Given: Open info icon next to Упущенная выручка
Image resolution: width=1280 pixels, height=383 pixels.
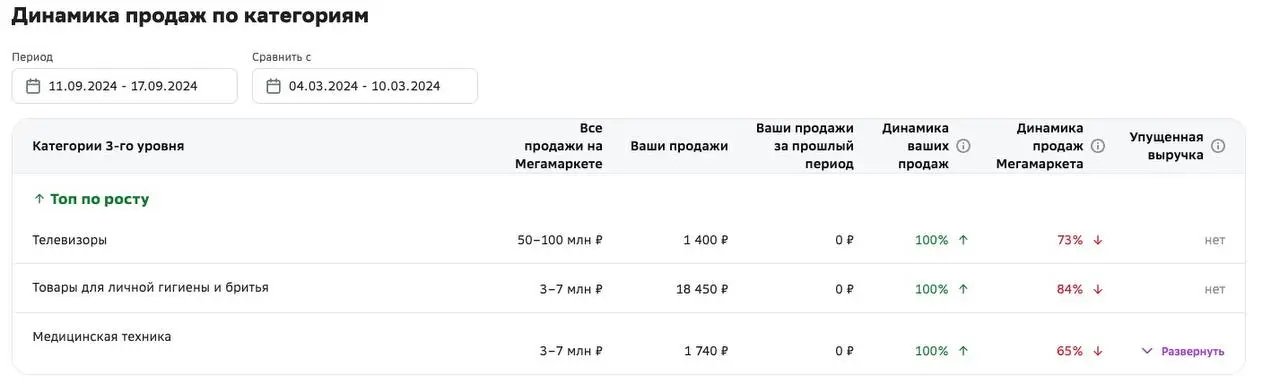Looking at the screenshot, I should (1218, 146).
